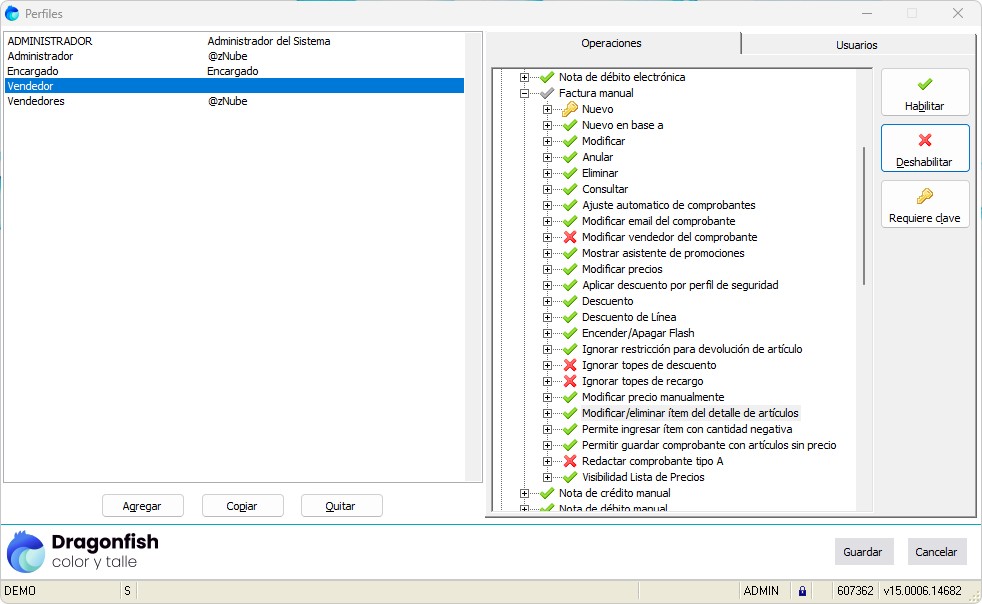Click the red X icon beside Redactar comprobante tipo A
The width and height of the screenshot is (982, 604).
[x=570, y=461]
